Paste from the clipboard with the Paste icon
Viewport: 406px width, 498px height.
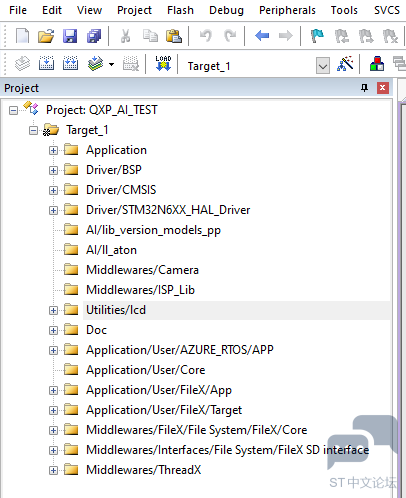(174, 36)
